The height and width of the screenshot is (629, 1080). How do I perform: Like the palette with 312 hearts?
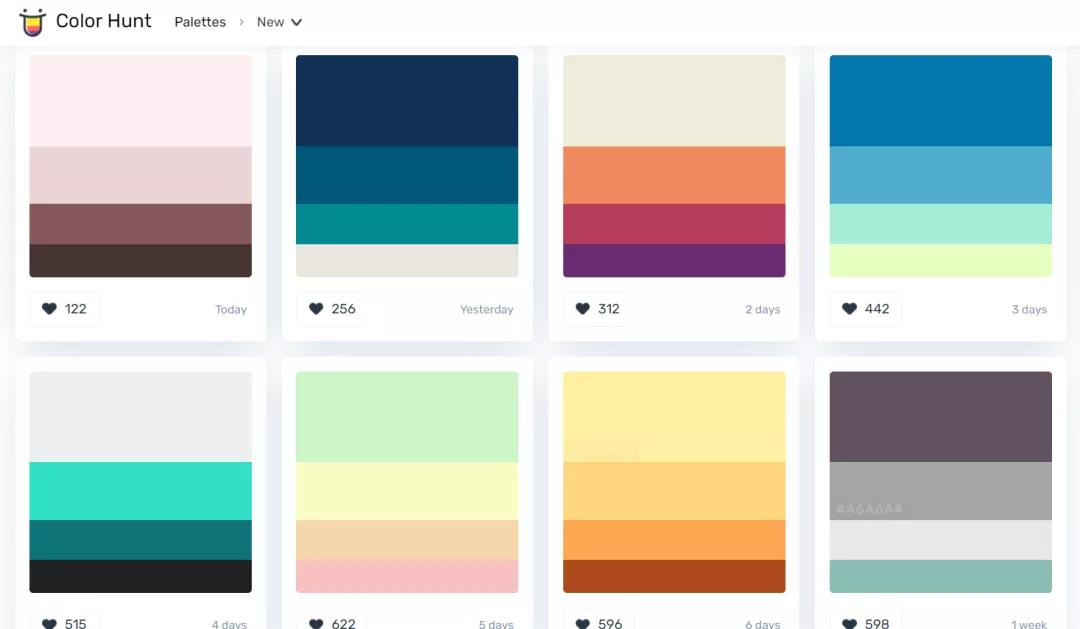tap(597, 309)
